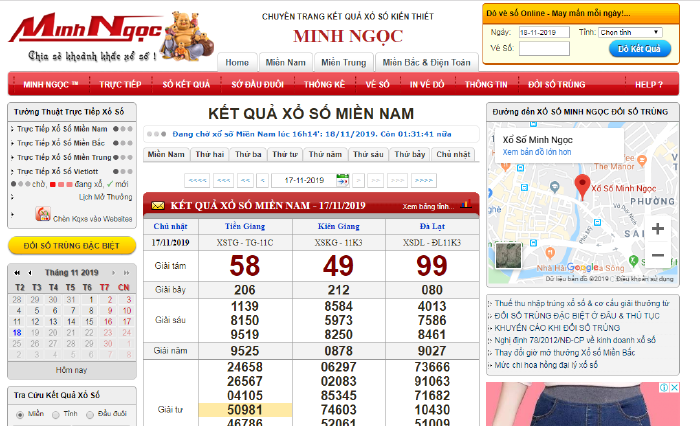This screenshot has height=426, width=700.
Task: Open the Tỉnh 'Chọn tỉnh' dropdown
Action: click(630, 32)
